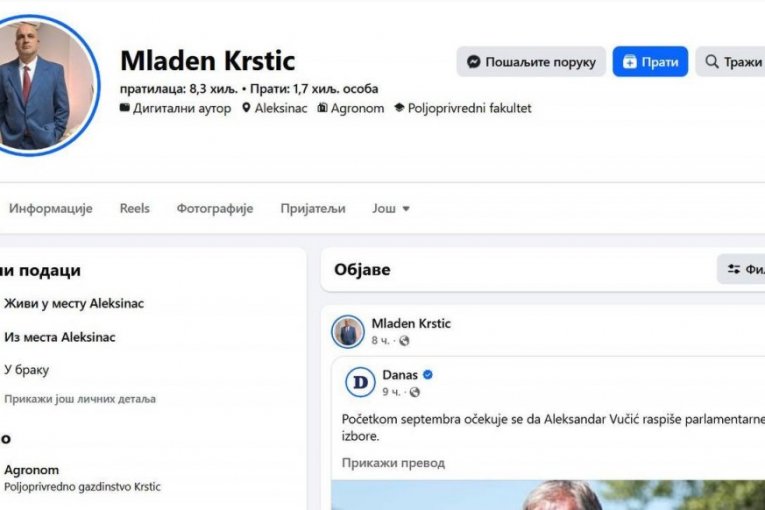Screen dimensions: 765x510
Task: Click the magnifier icon in Тражи button
Action: (712, 62)
